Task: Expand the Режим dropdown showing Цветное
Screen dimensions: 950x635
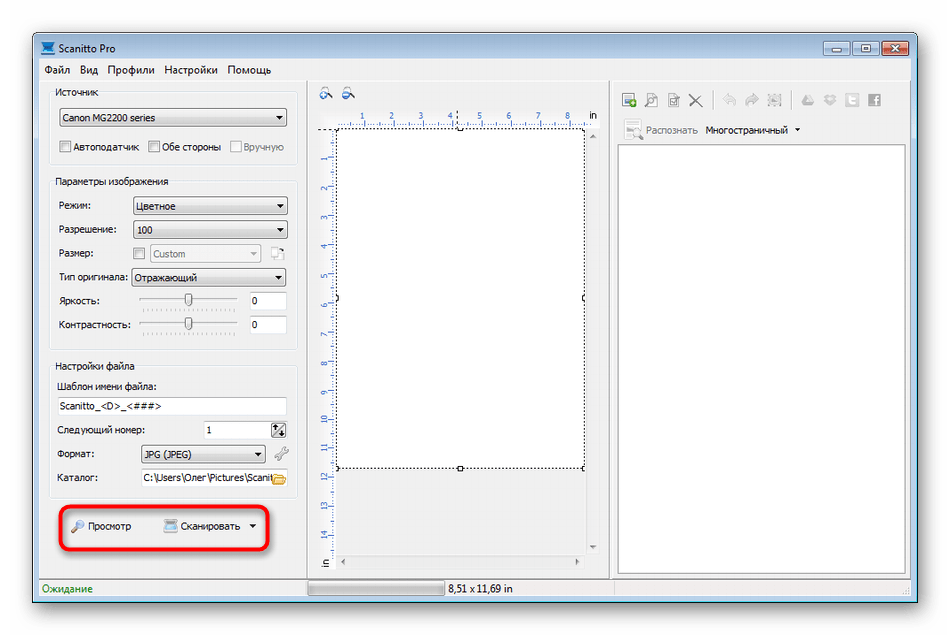Action: (x=210, y=206)
